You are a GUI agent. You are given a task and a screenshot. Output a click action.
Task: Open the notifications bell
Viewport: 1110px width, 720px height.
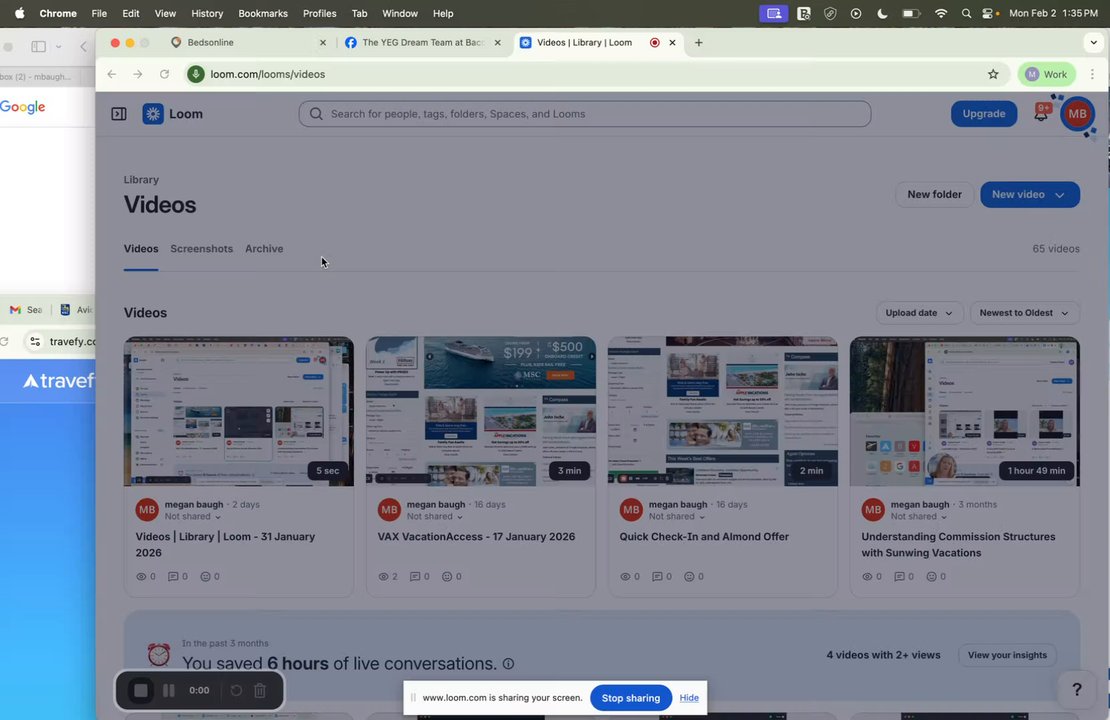[1041, 114]
